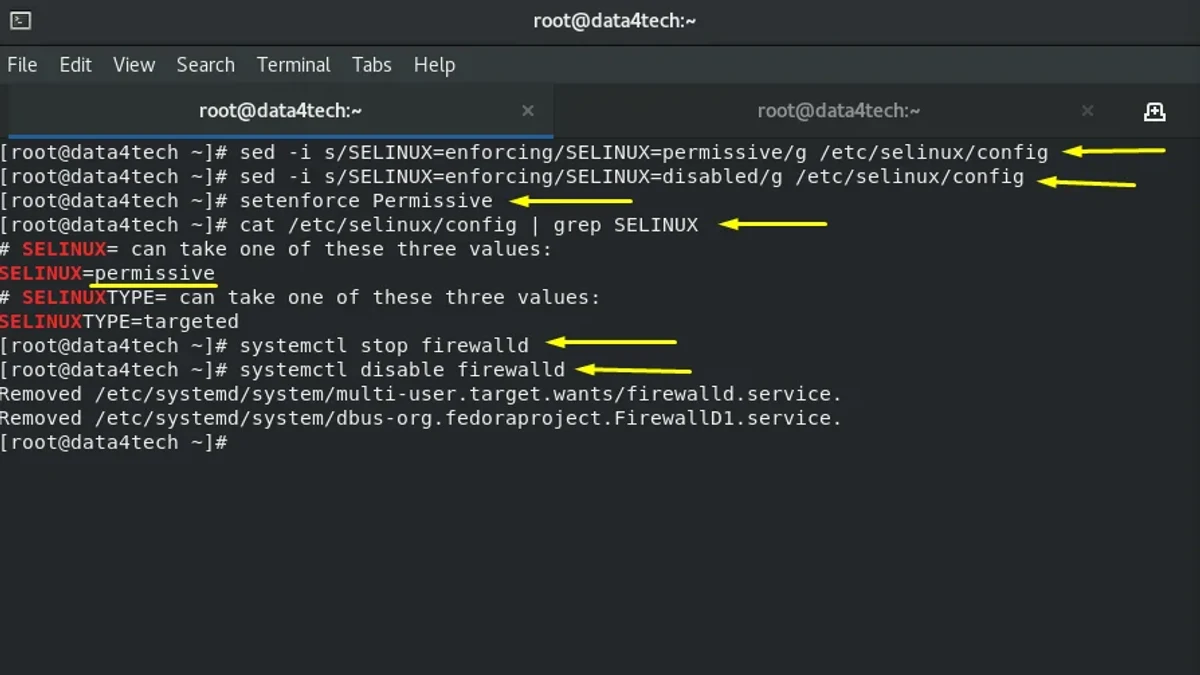
Task: Click the last empty shell prompt
Action: click(115, 442)
